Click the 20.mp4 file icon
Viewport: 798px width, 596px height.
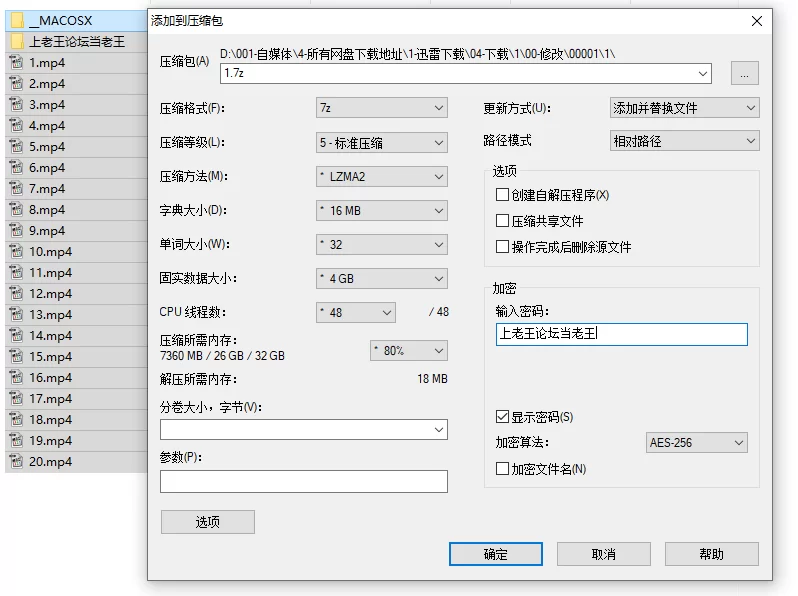coord(16,462)
